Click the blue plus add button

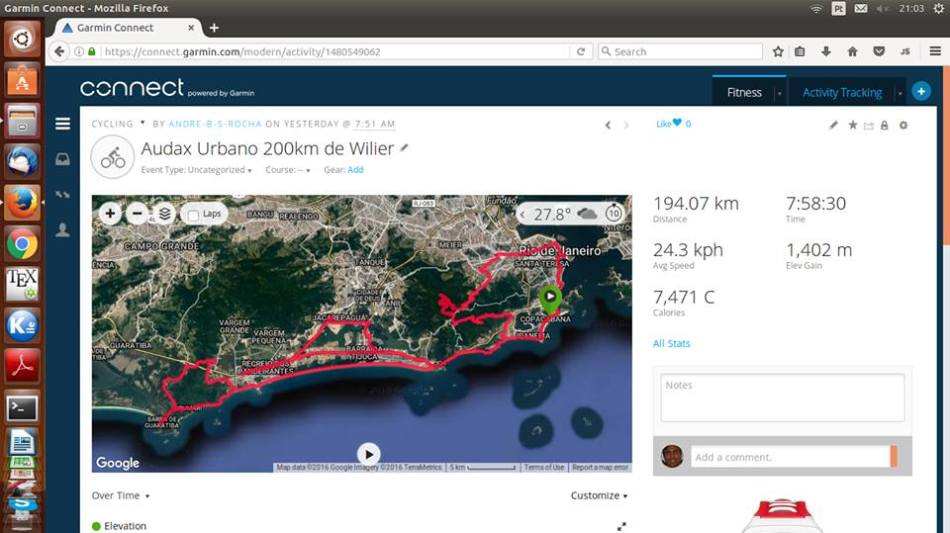pos(921,91)
